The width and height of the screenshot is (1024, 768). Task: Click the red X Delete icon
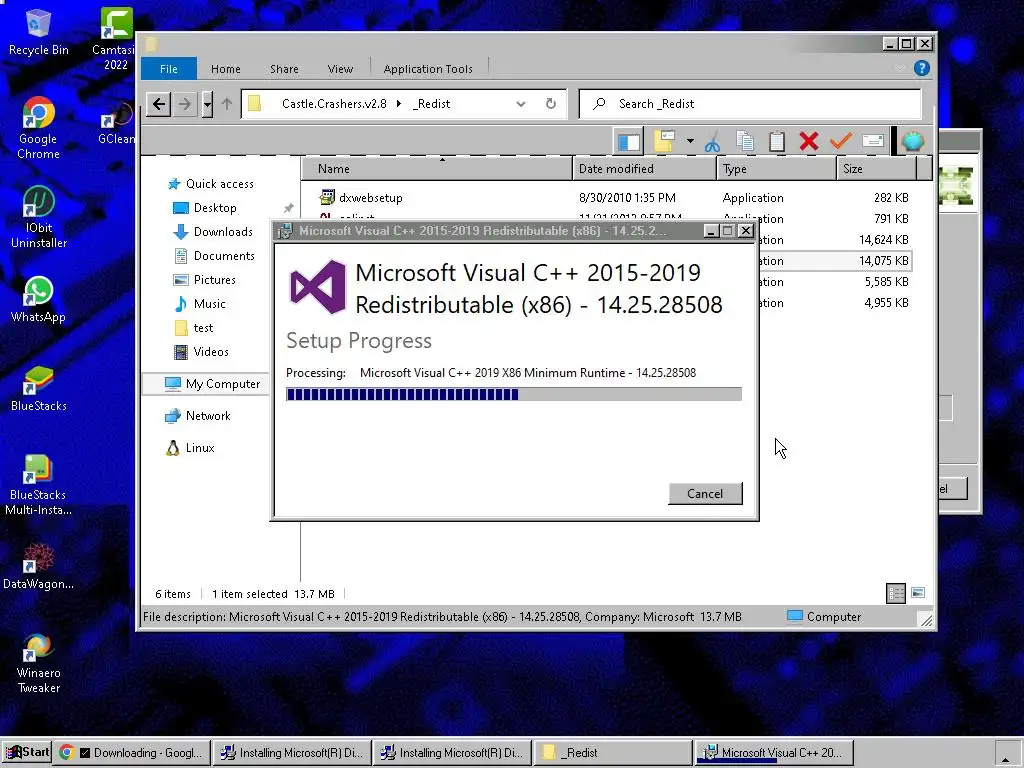coord(808,141)
